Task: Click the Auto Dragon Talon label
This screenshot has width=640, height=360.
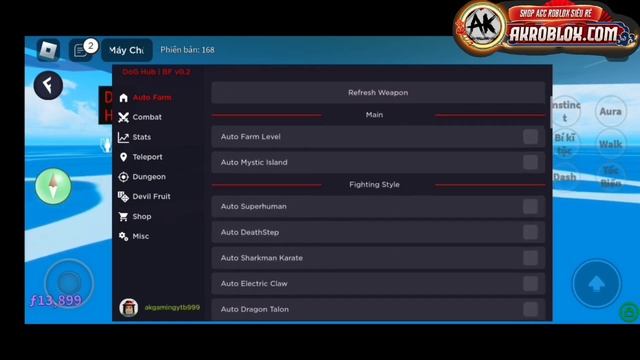Action: pyautogui.click(x=255, y=309)
